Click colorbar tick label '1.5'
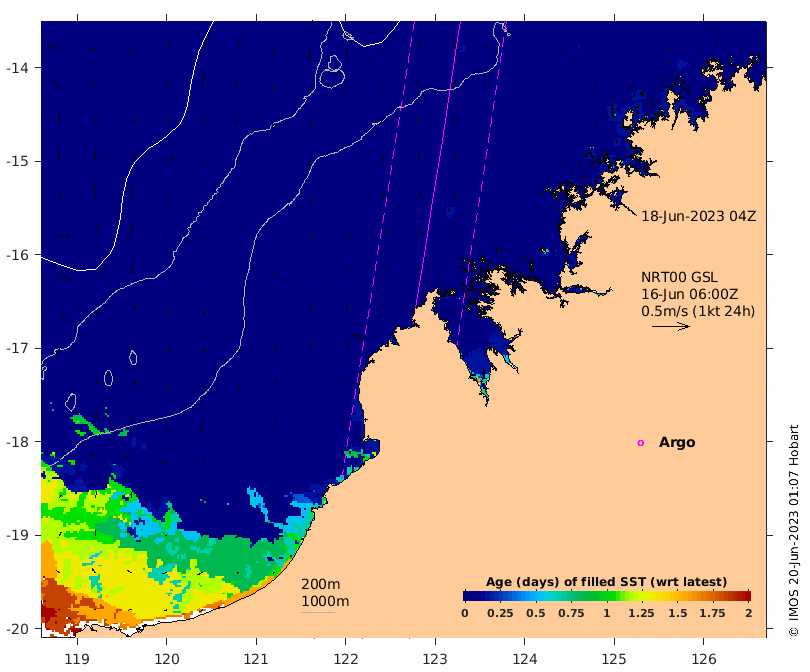 (677, 613)
